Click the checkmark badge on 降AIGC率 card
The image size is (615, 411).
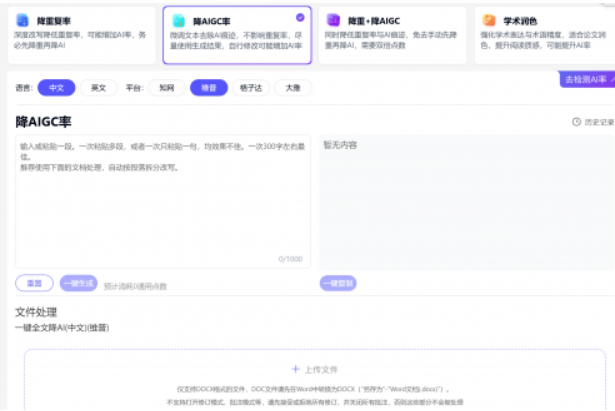301,17
